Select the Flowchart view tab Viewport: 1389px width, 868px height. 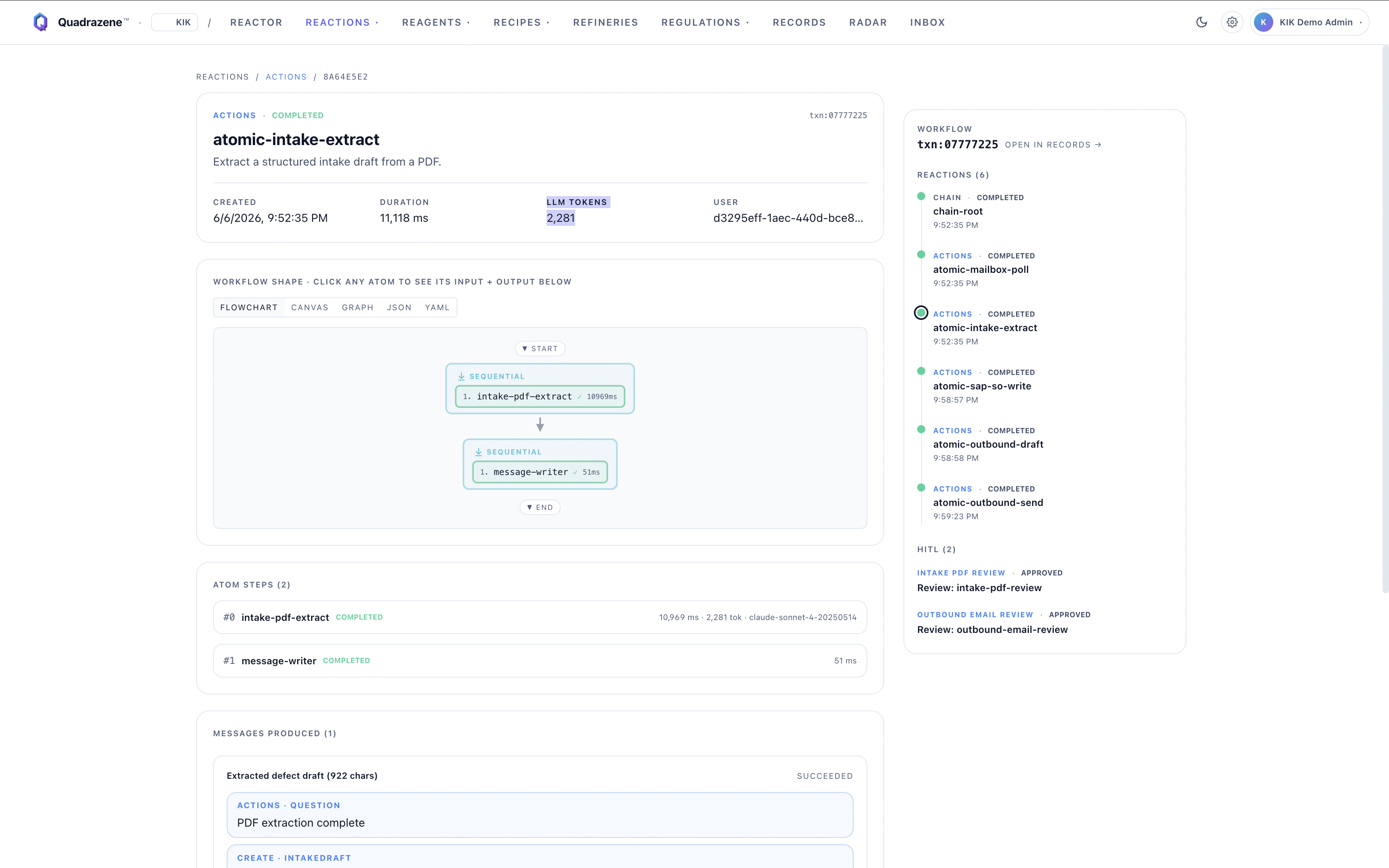(249, 308)
